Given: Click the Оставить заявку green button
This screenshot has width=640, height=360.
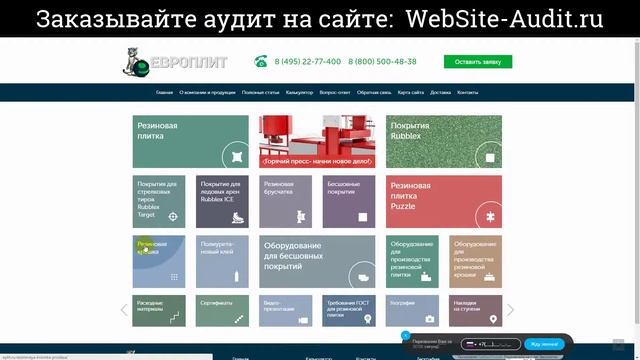Looking at the screenshot, I should [478, 62].
